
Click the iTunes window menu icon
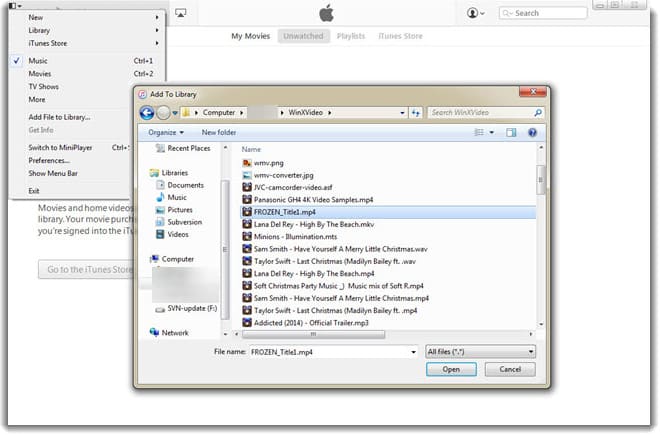pyautogui.click(x=15, y=5)
